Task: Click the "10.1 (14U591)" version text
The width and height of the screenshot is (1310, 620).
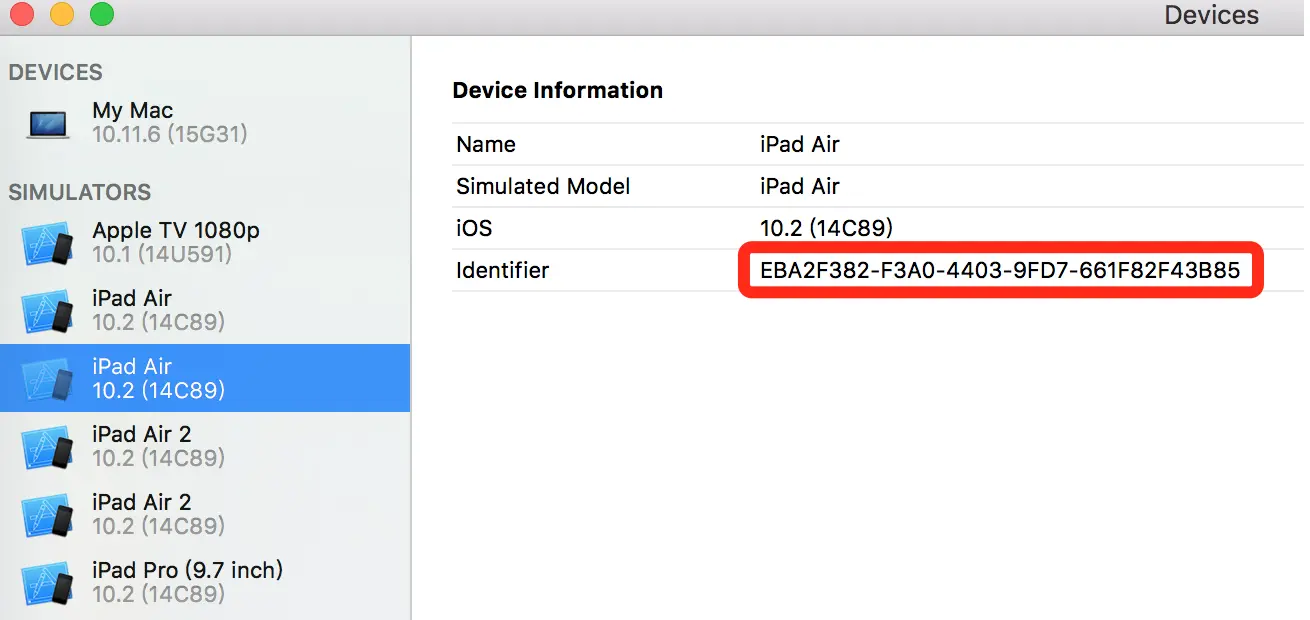Action: tap(162, 254)
